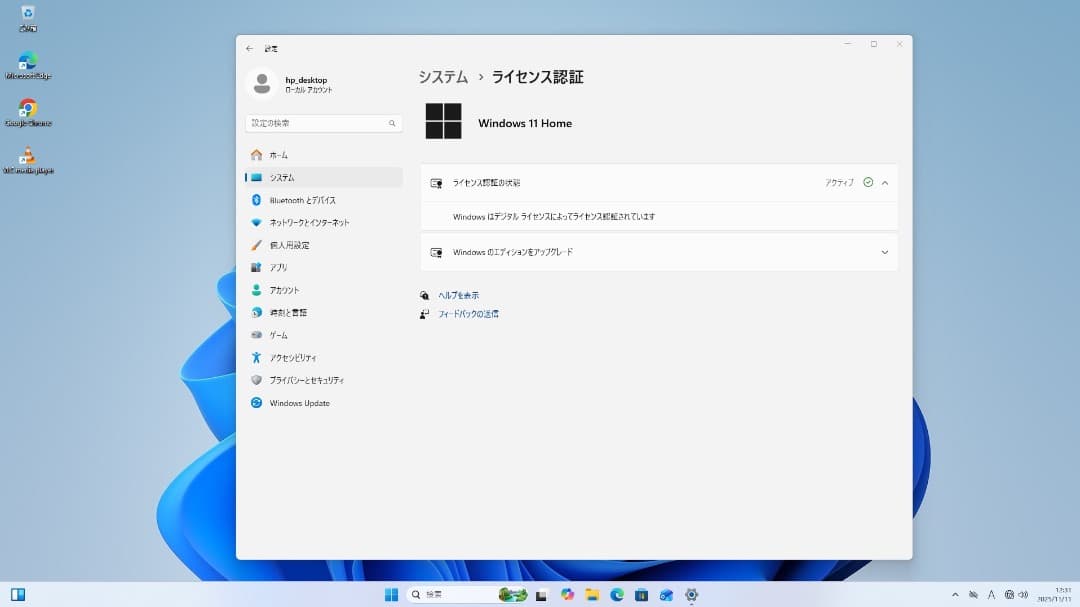The height and width of the screenshot is (607, 1080).
Task: Go back with the arrow in Settings header
Action: pyautogui.click(x=249, y=48)
